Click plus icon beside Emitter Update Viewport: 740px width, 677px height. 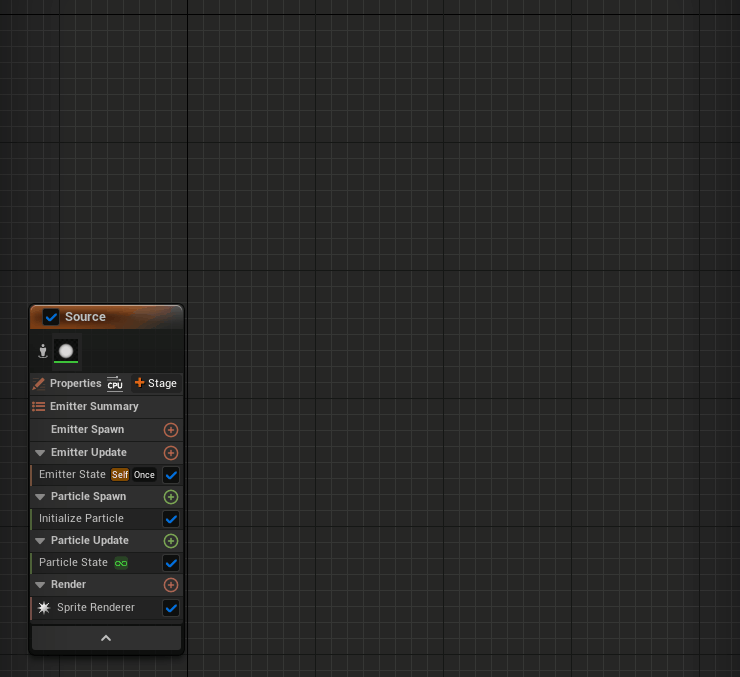click(x=171, y=453)
